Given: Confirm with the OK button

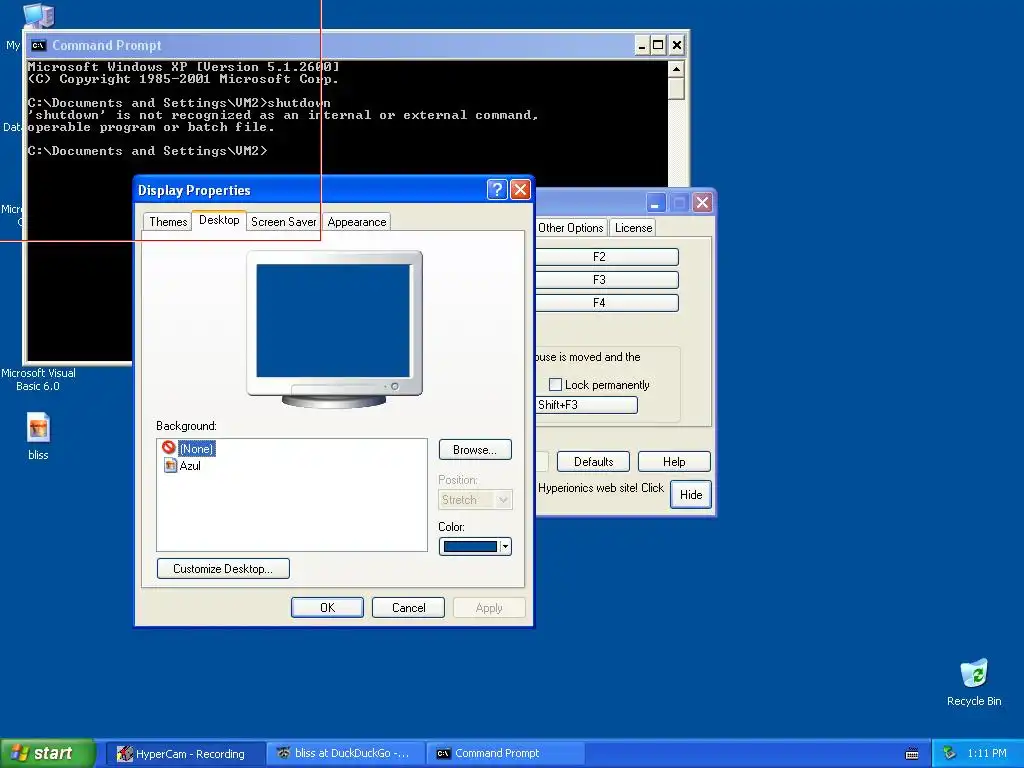Looking at the screenshot, I should (x=327, y=607).
